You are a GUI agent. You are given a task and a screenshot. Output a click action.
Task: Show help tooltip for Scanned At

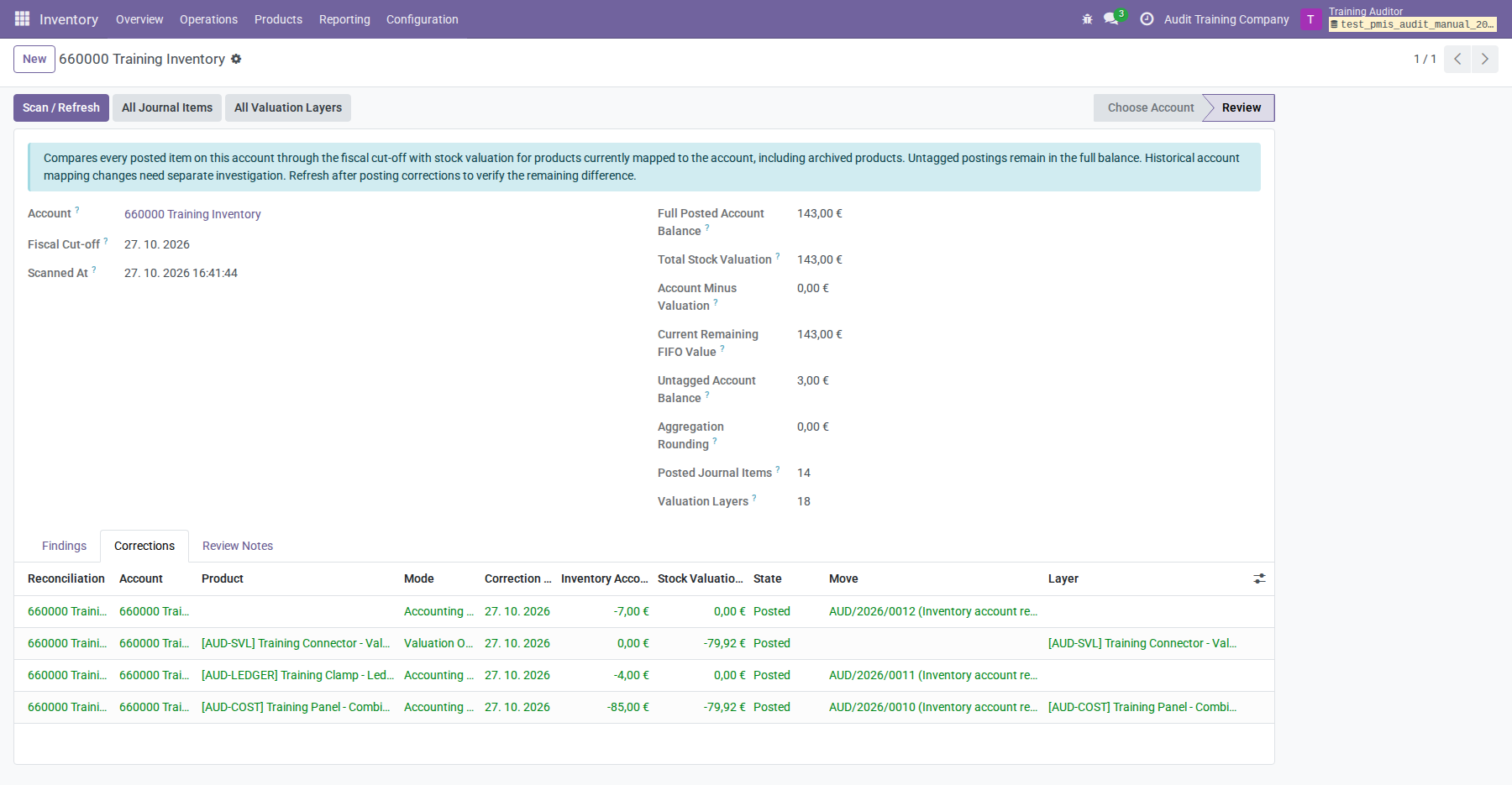(94, 270)
